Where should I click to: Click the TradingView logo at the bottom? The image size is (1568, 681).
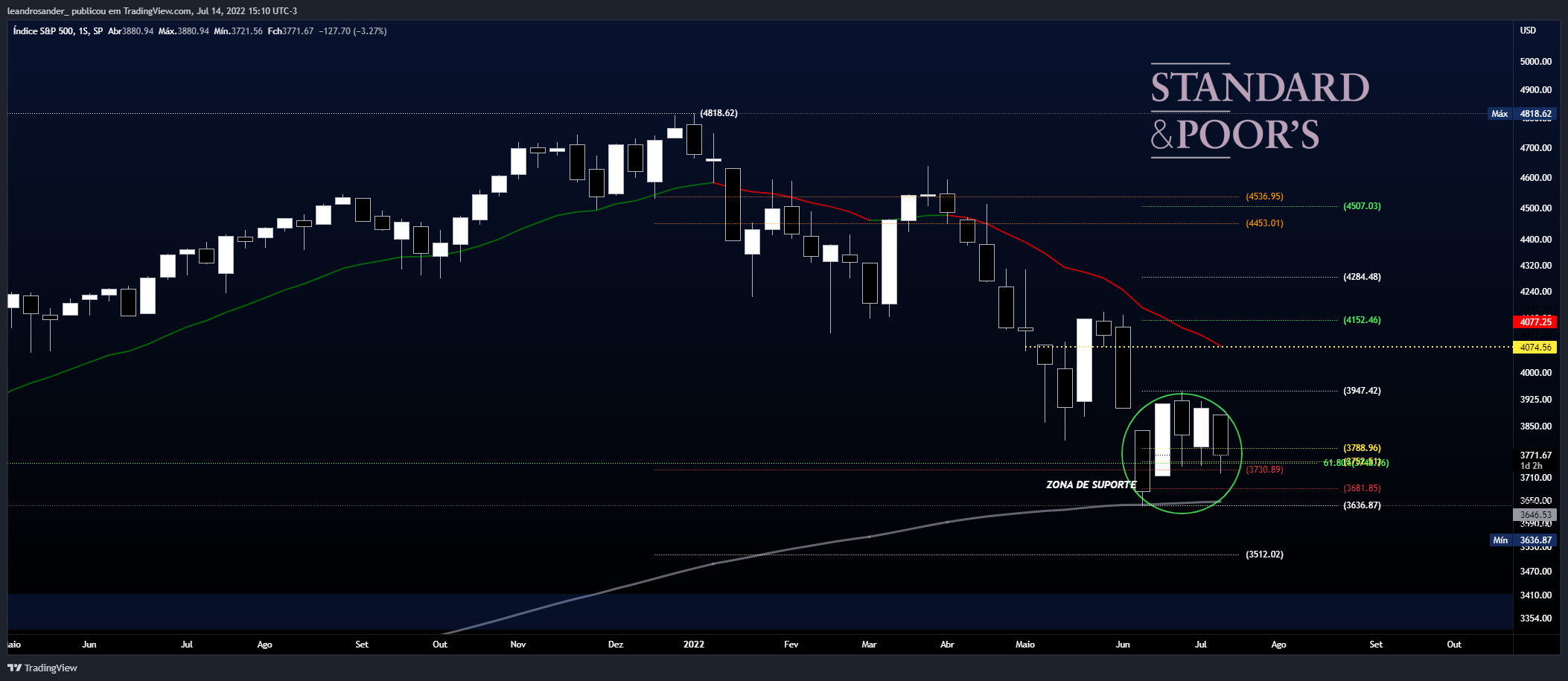(x=42, y=668)
